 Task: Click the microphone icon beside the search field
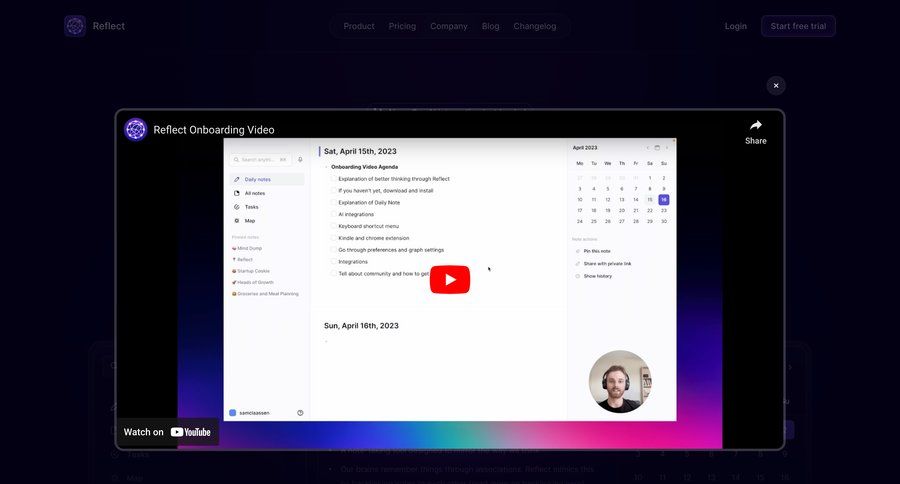300,159
